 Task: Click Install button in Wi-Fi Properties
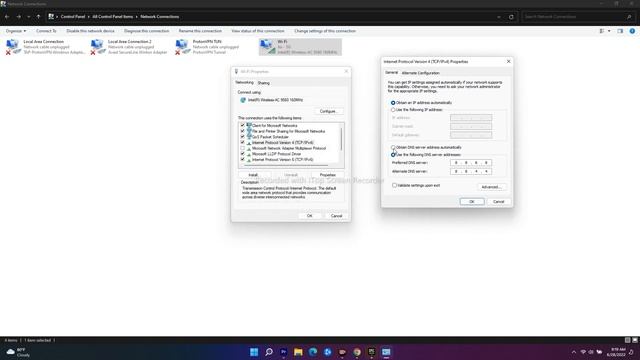tap(253, 175)
